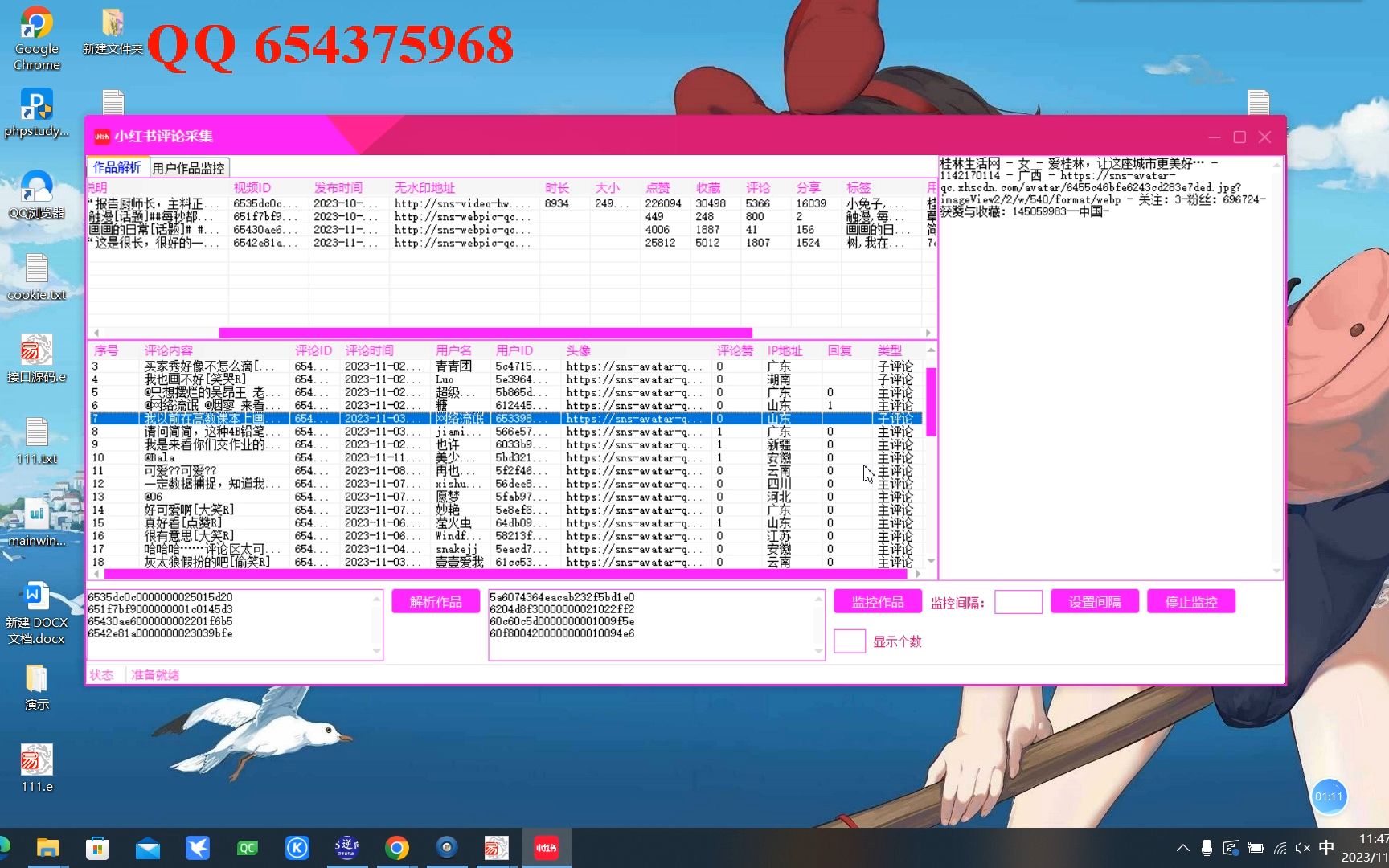Click network Wi-Fi tray icon
Image resolution: width=1389 pixels, height=868 pixels.
point(1280,848)
